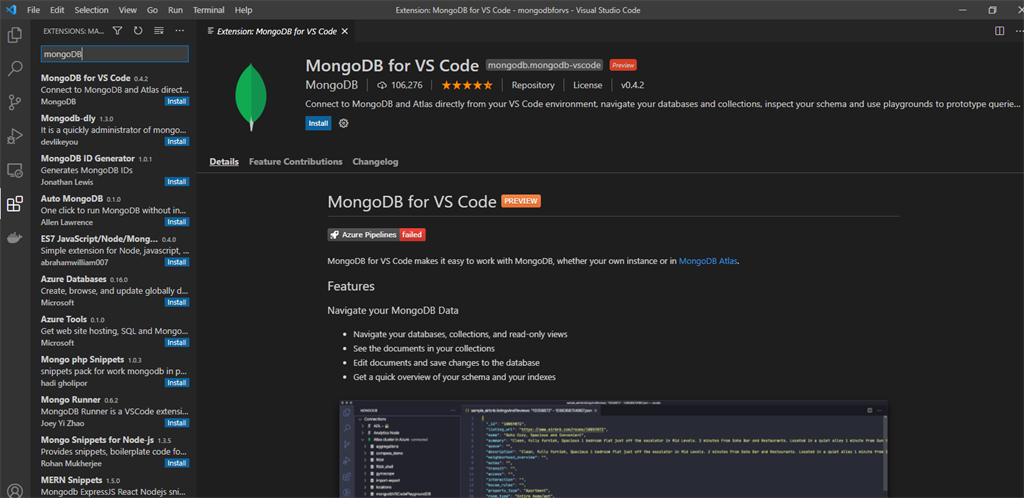The height and width of the screenshot is (498, 1024).
Task: Open the Source Control view
Action: tap(14, 102)
